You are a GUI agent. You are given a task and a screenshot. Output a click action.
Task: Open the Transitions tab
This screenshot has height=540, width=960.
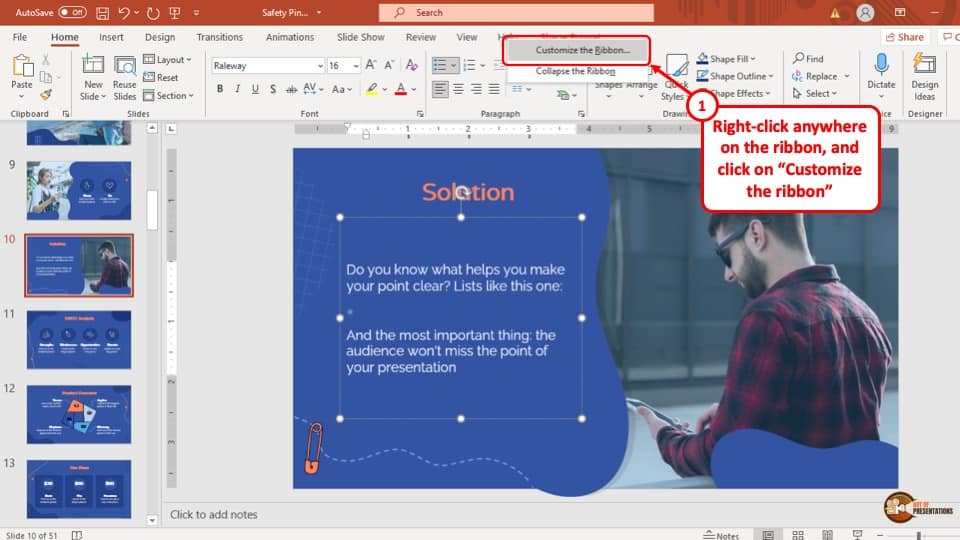(220, 37)
